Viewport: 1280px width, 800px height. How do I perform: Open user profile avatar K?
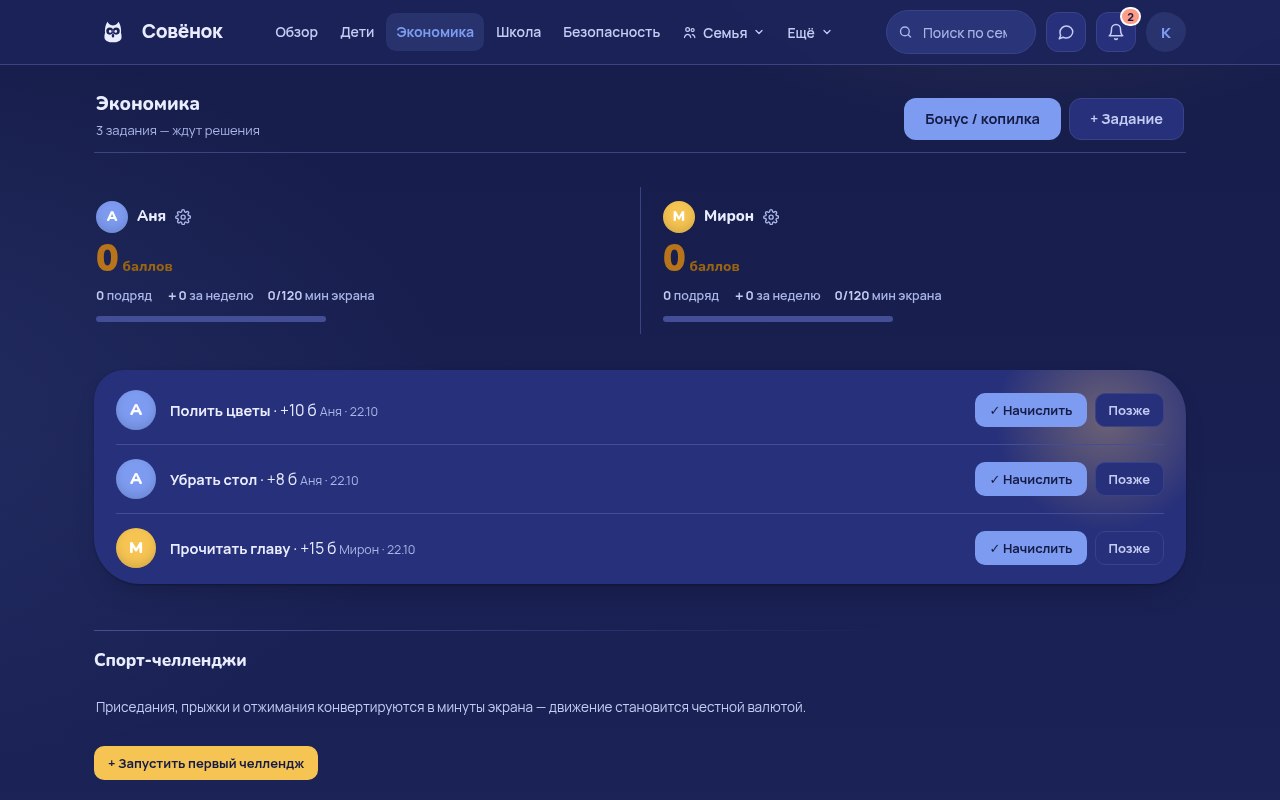[1166, 32]
